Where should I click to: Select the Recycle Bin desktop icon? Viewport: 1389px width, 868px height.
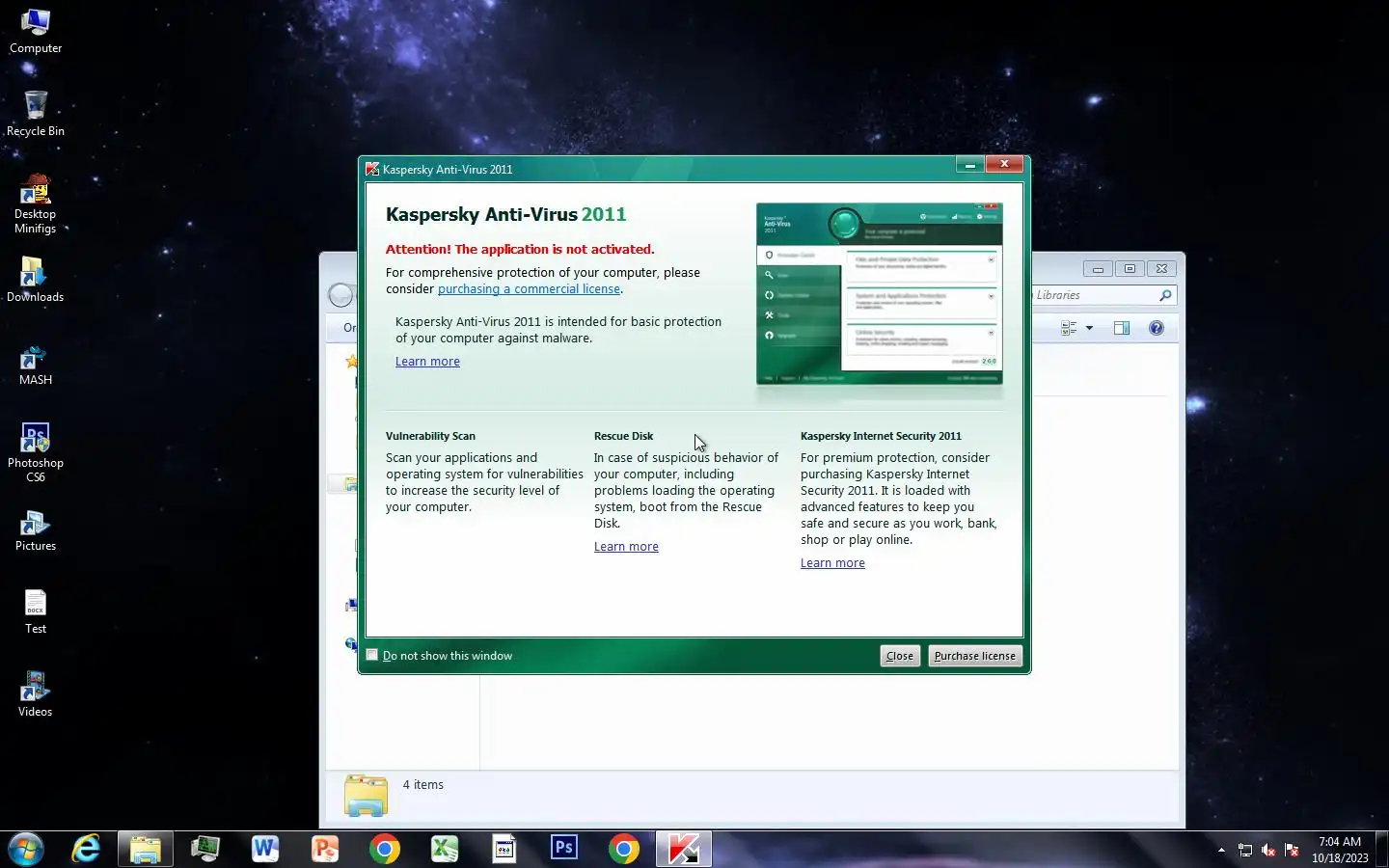[36, 114]
